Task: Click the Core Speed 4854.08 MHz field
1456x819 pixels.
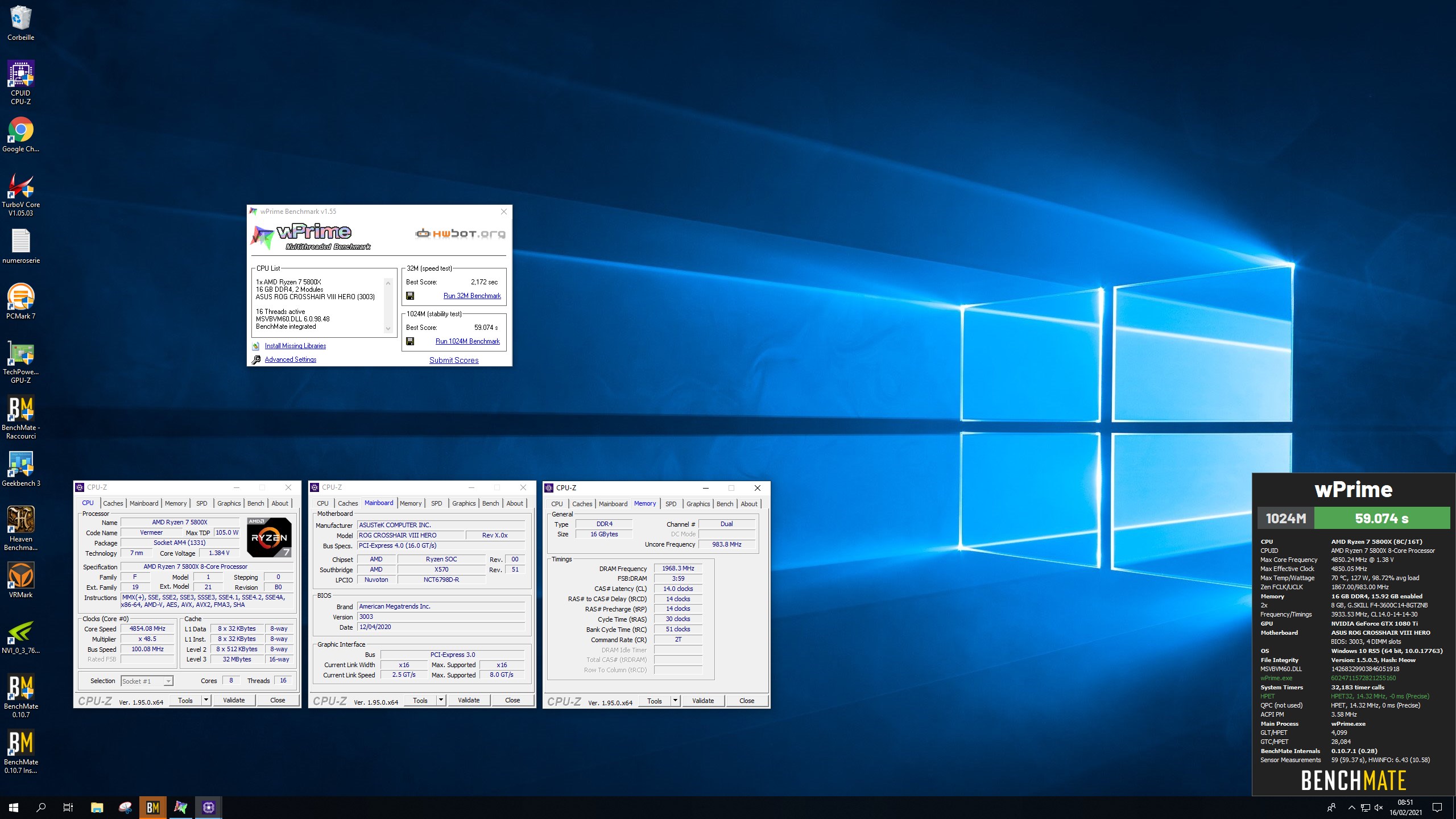Action: tap(147, 629)
